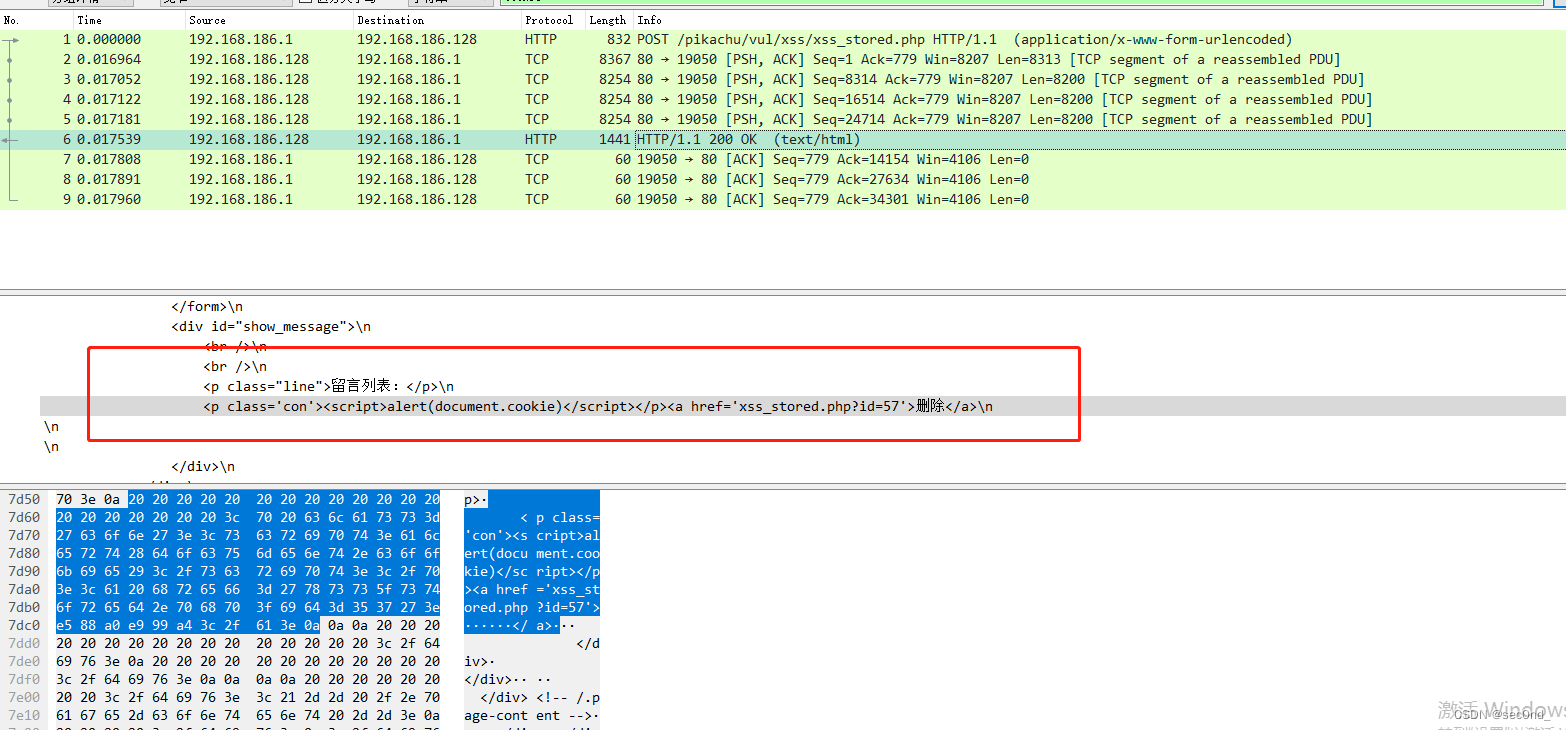
Task: Select the </div>\n line in details pane
Action: pyautogui.click(x=203, y=467)
